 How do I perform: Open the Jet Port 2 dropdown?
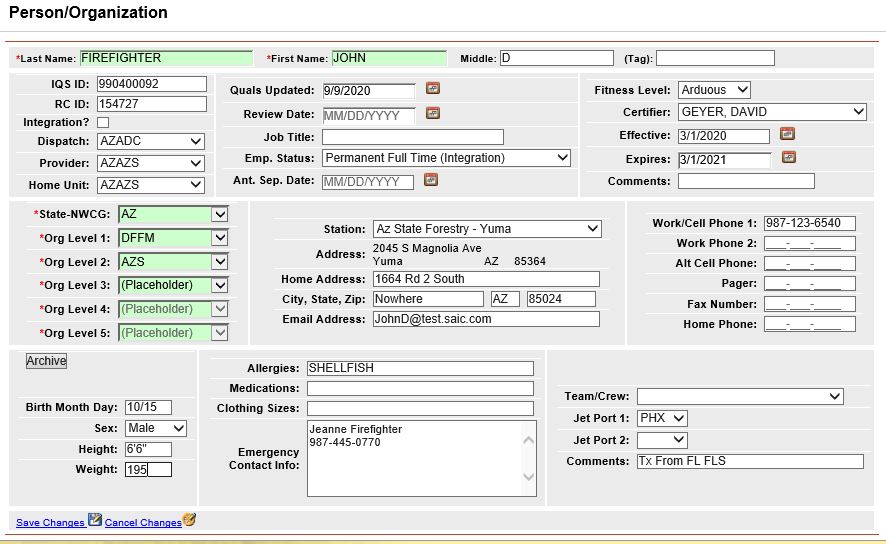pyautogui.click(x=662, y=440)
